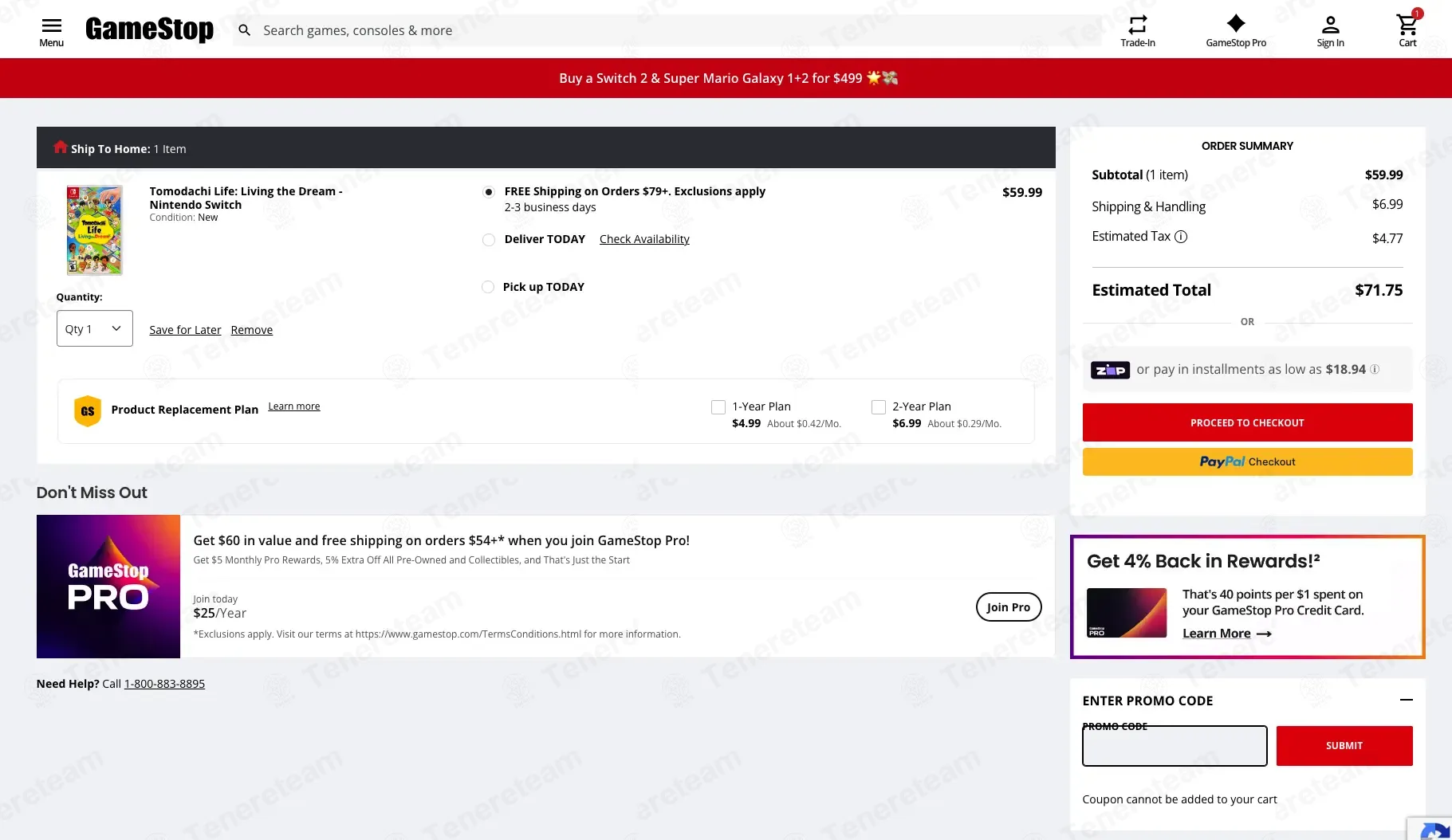1452x840 pixels.
Task: Click the Zip installments info icon
Action: click(1375, 369)
